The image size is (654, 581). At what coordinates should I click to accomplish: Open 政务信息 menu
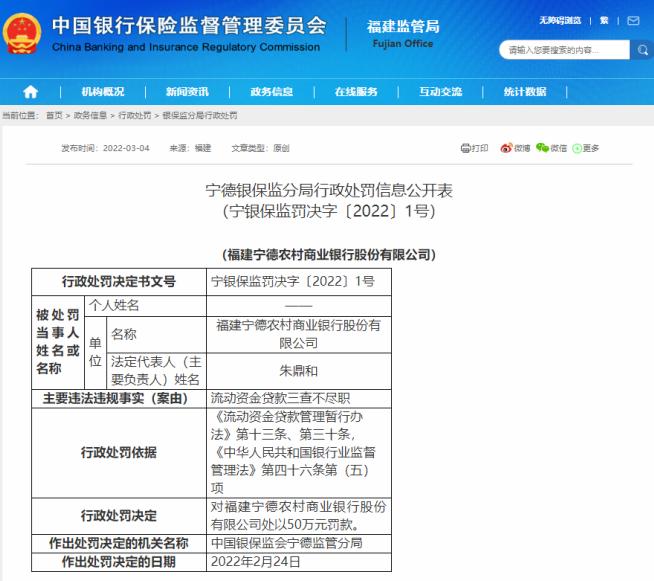[272, 92]
